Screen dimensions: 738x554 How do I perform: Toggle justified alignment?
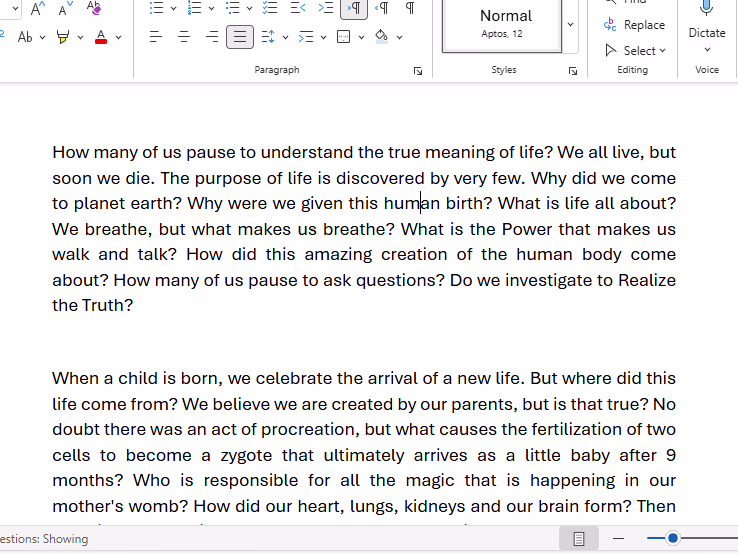coord(240,37)
